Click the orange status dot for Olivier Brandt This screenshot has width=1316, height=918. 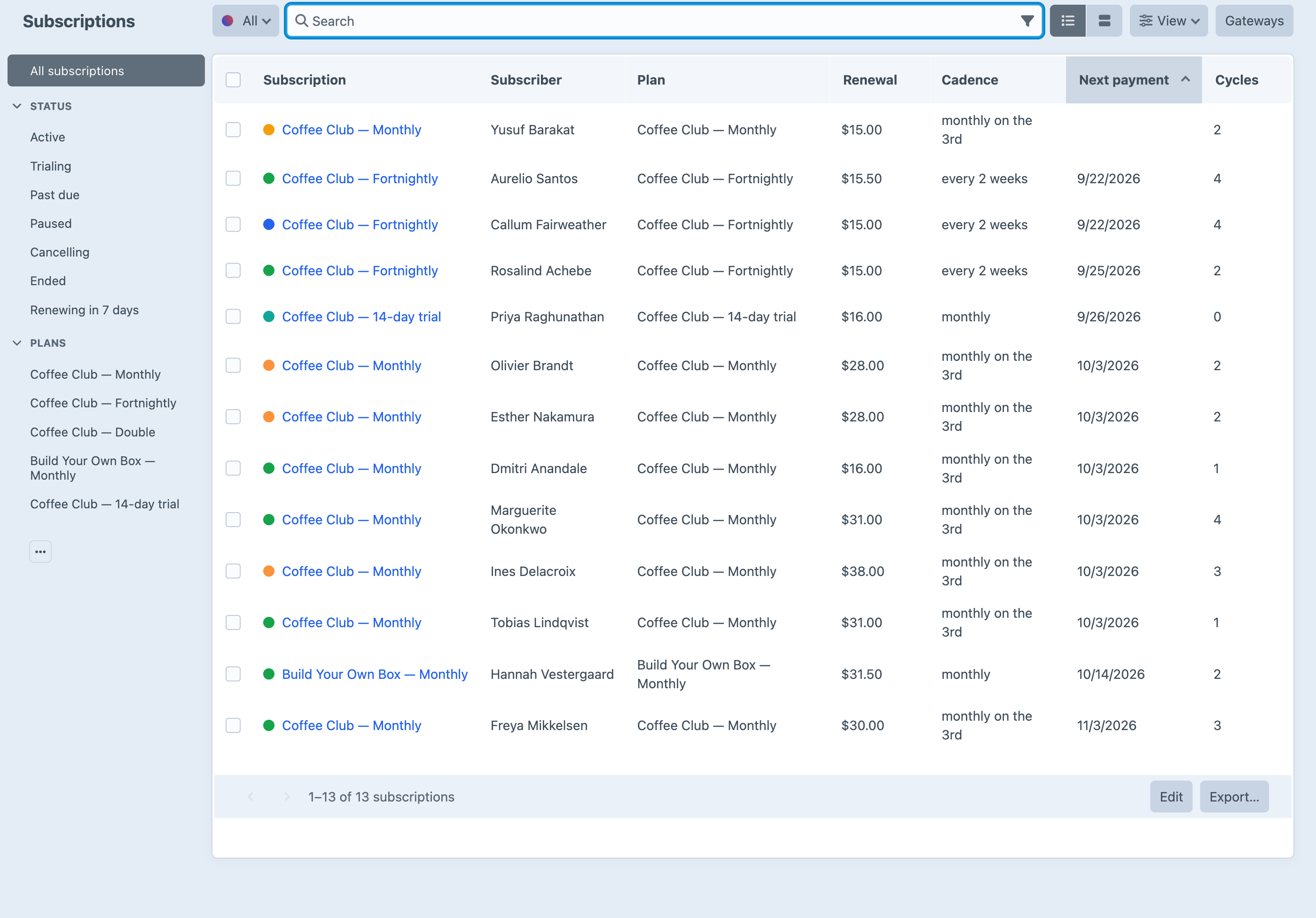(268, 365)
